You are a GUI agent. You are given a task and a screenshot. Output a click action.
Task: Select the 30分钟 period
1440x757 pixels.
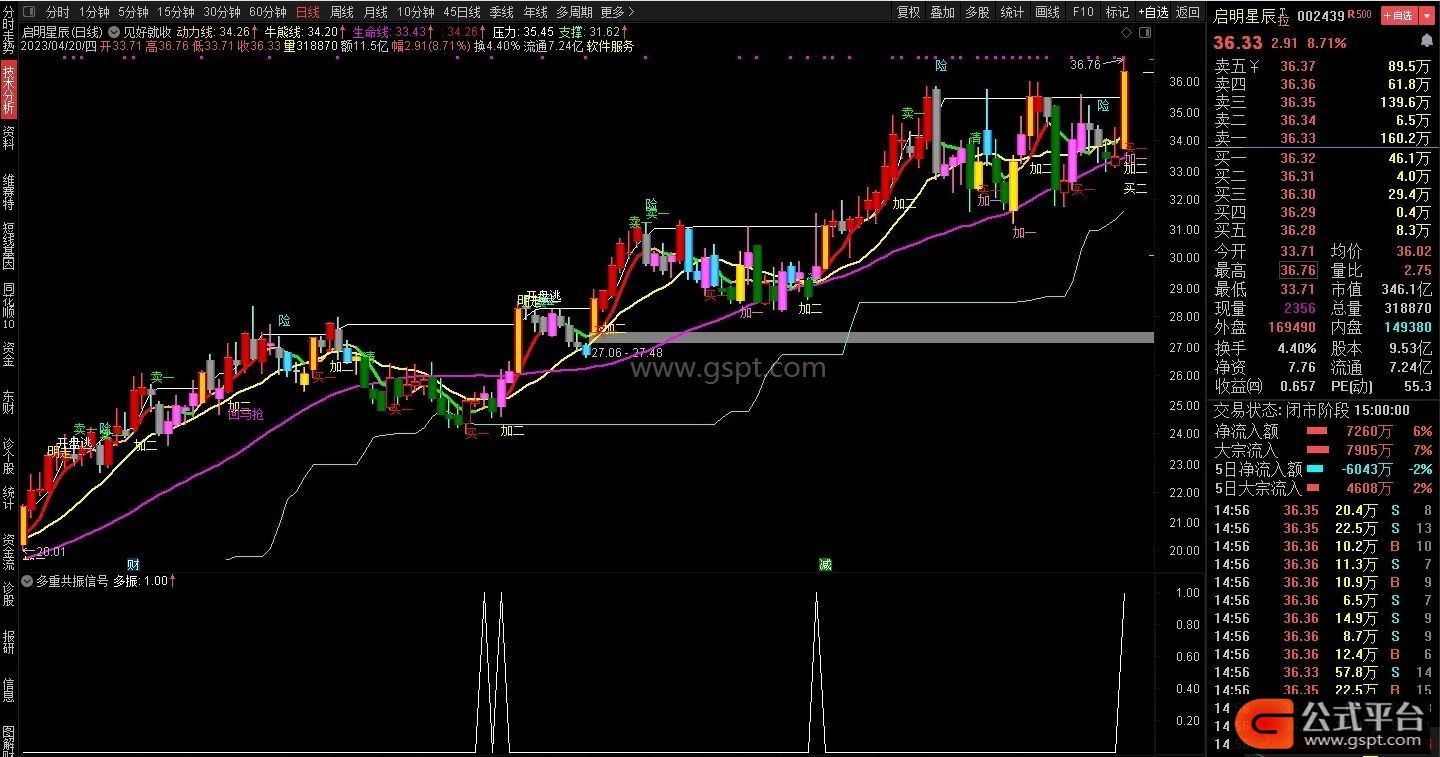tap(222, 12)
